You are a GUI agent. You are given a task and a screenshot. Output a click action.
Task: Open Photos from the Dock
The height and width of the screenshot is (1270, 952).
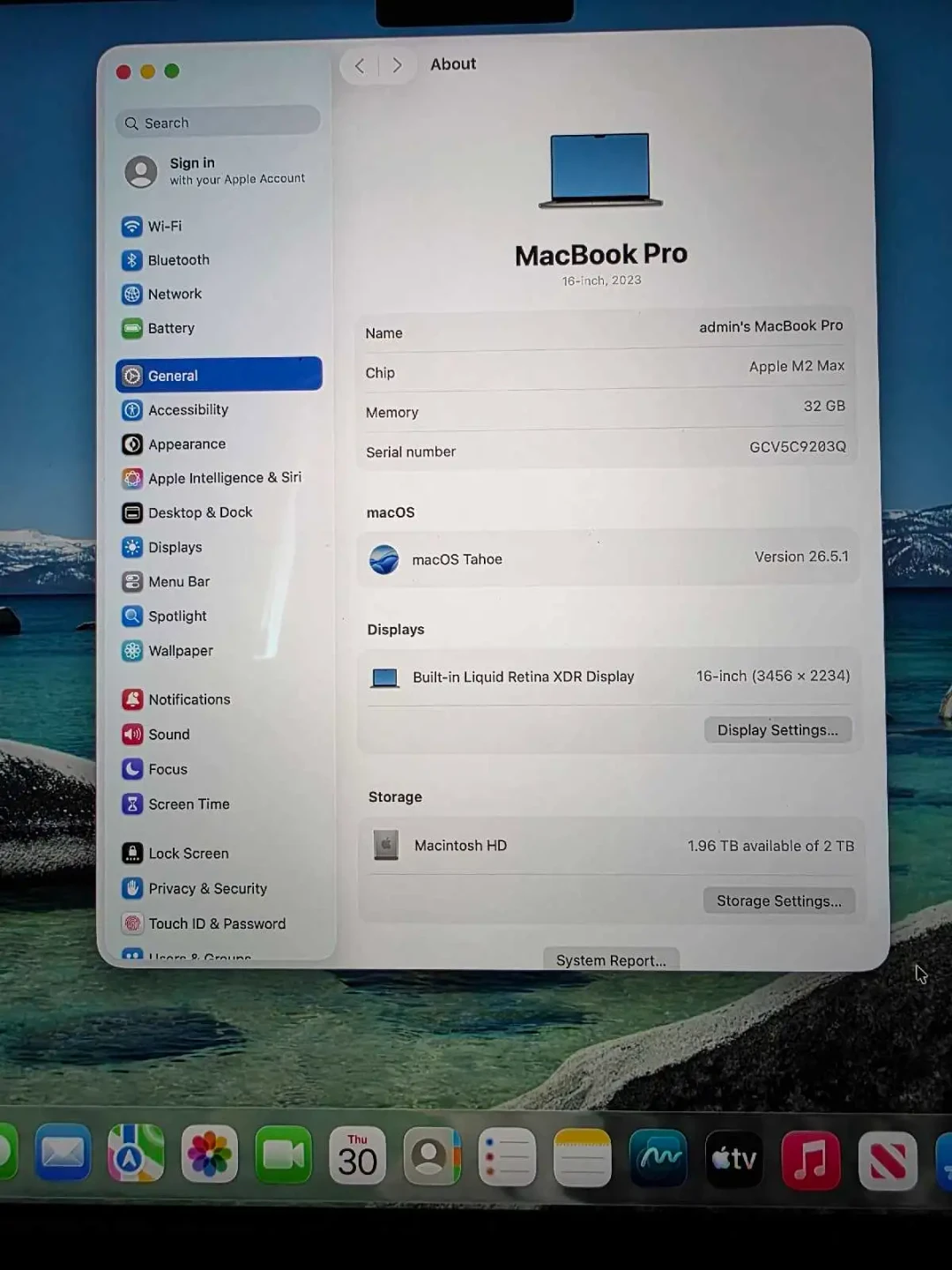(x=210, y=1154)
